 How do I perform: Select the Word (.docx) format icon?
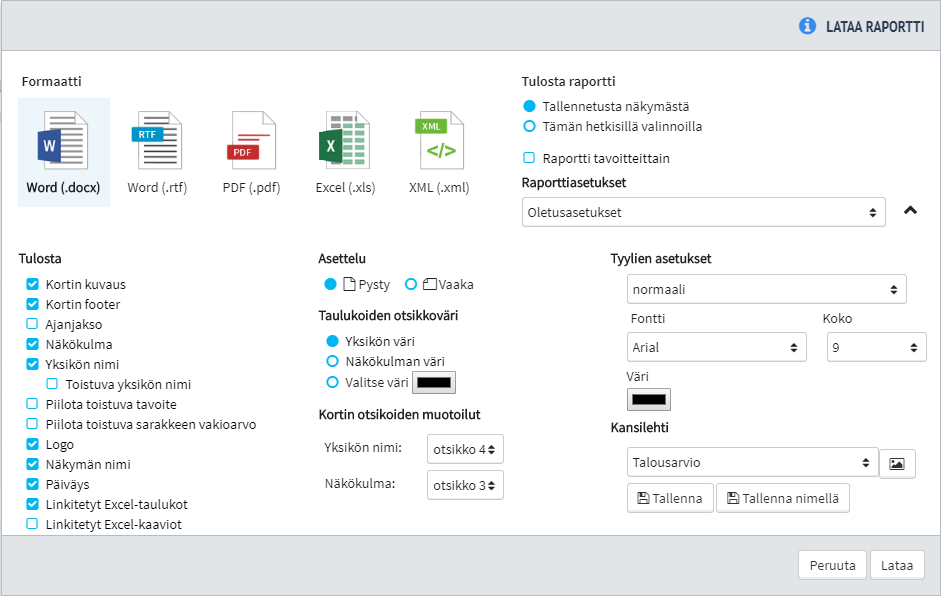point(63,142)
